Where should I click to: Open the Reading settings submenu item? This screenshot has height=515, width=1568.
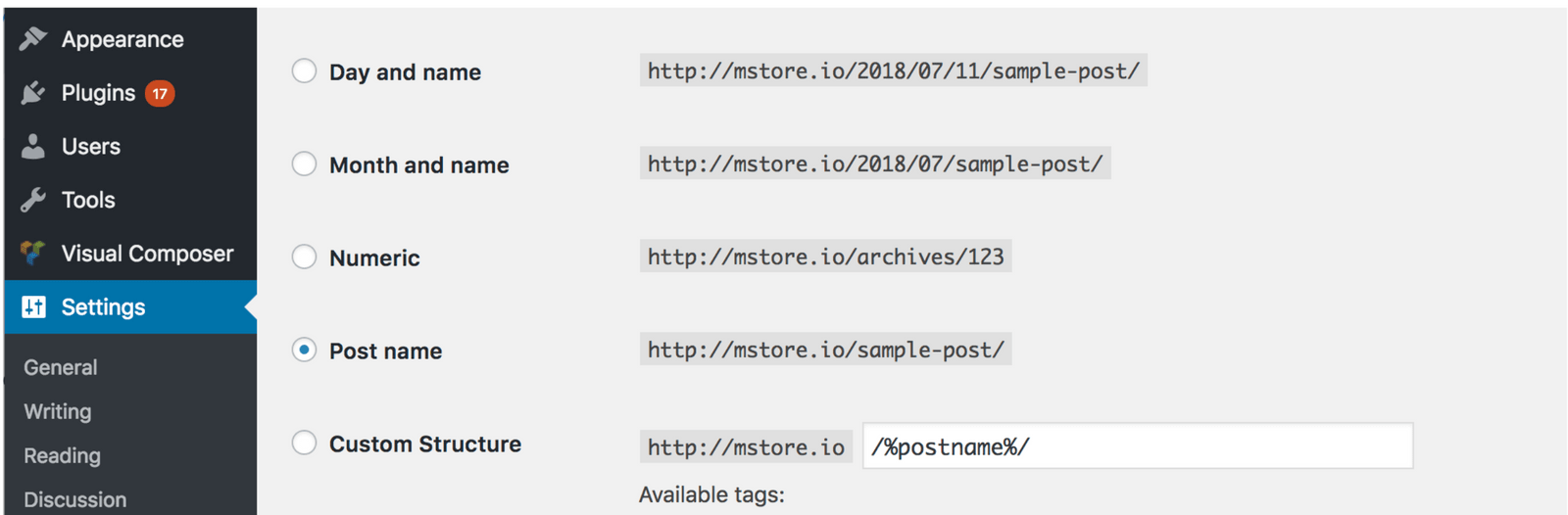click(63, 456)
